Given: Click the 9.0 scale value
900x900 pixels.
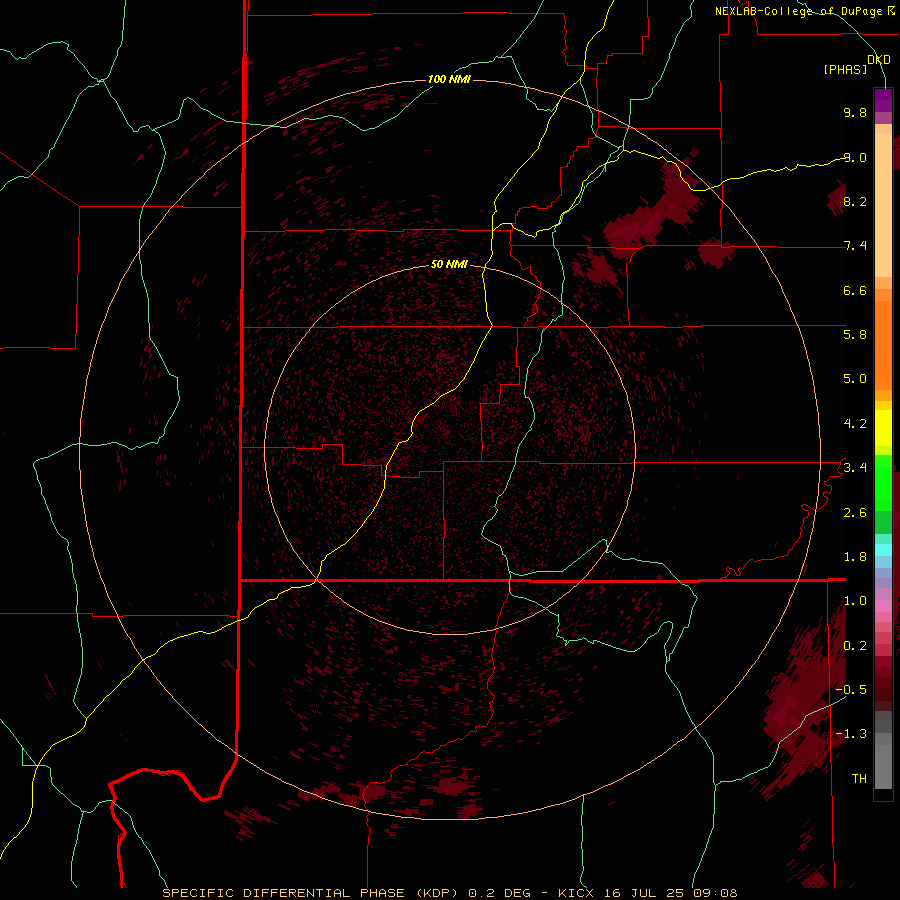Looking at the screenshot, I should click(855, 157).
